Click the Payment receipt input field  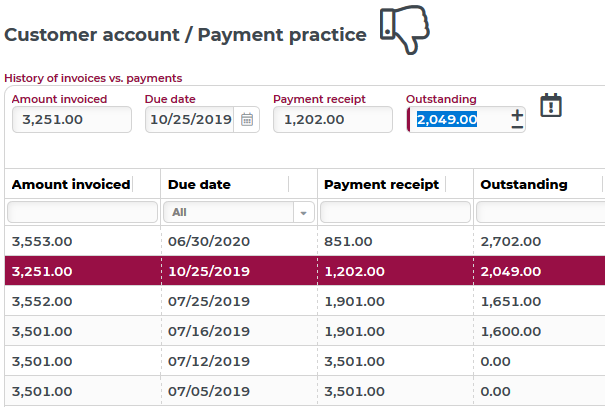click(x=333, y=120)
